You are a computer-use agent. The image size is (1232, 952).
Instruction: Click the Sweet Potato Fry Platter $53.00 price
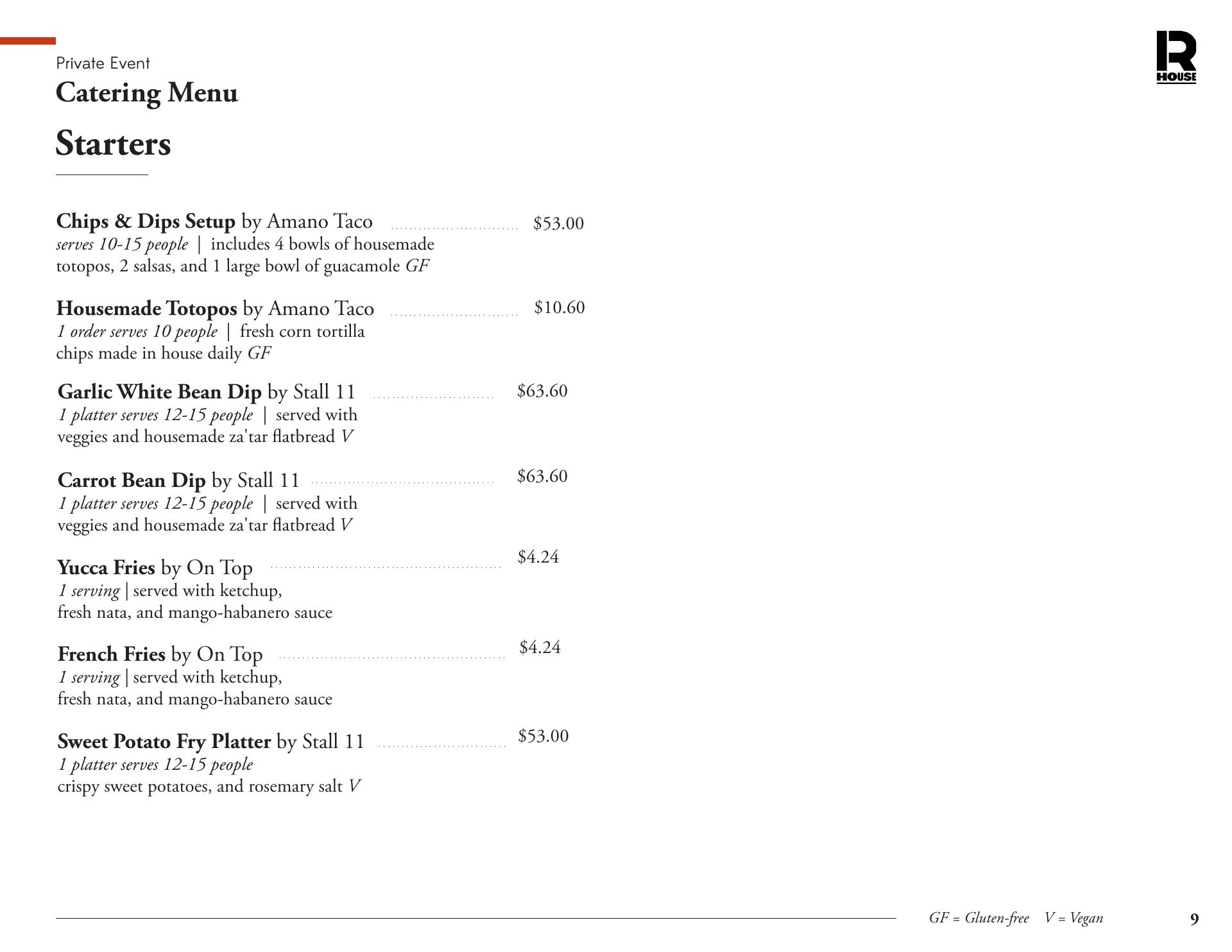pos(543,736)
